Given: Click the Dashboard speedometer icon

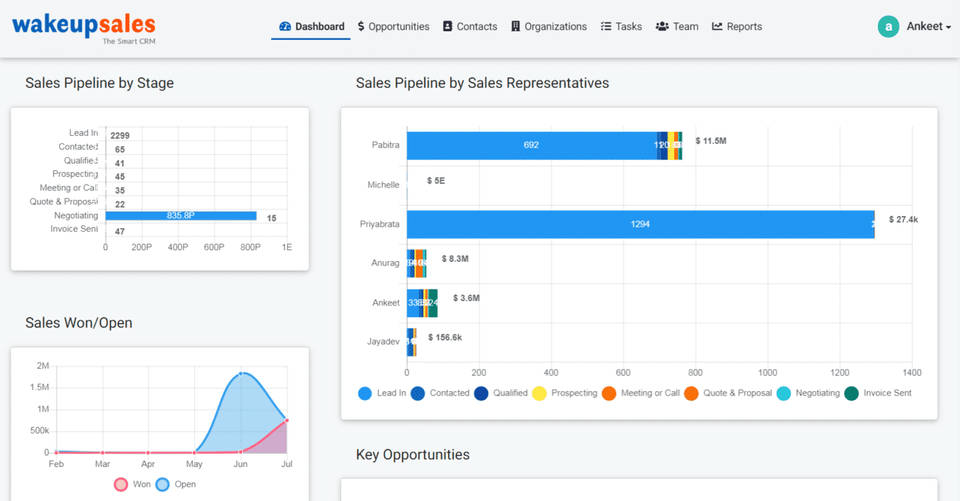Looking at the screenshot, I should [x=285, y=27].
